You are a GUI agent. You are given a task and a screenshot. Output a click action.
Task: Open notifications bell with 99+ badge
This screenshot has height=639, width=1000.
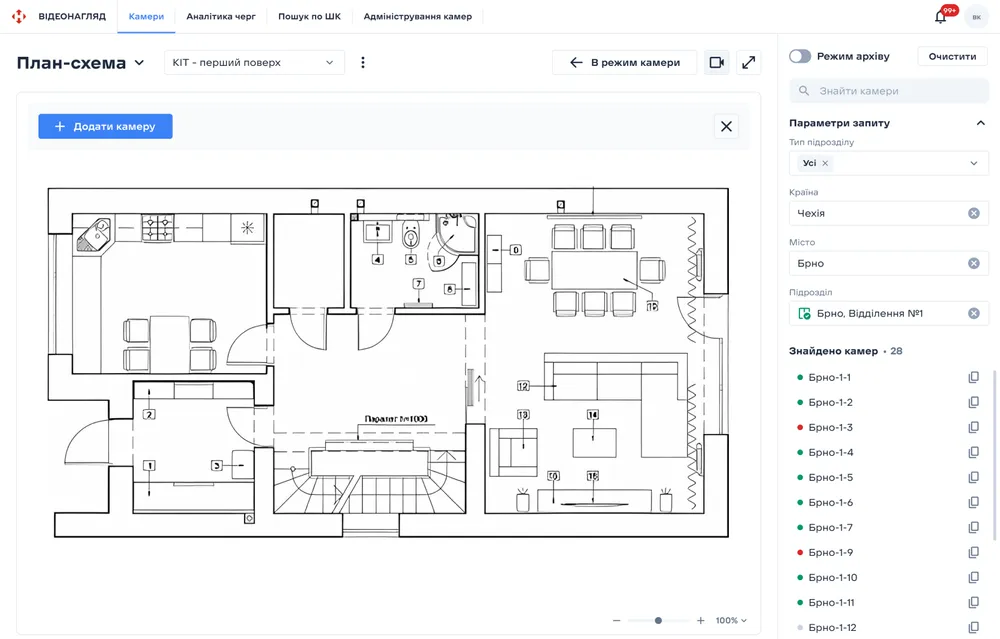[941, 17]
